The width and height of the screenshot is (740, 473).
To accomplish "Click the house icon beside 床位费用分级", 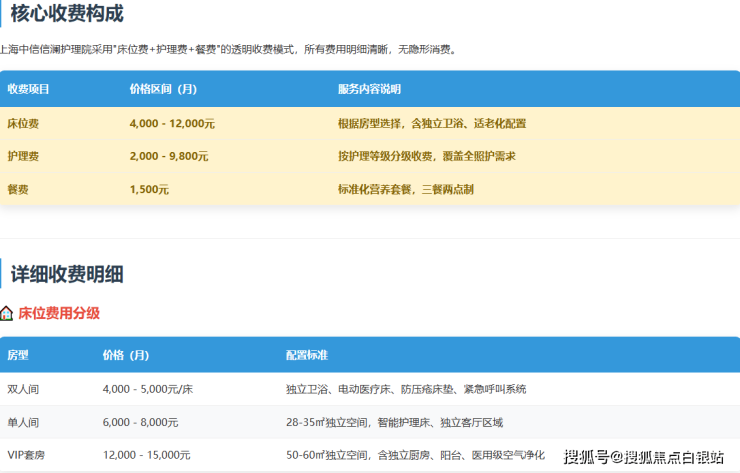I will pyautogui.click(x=7, y=313).
